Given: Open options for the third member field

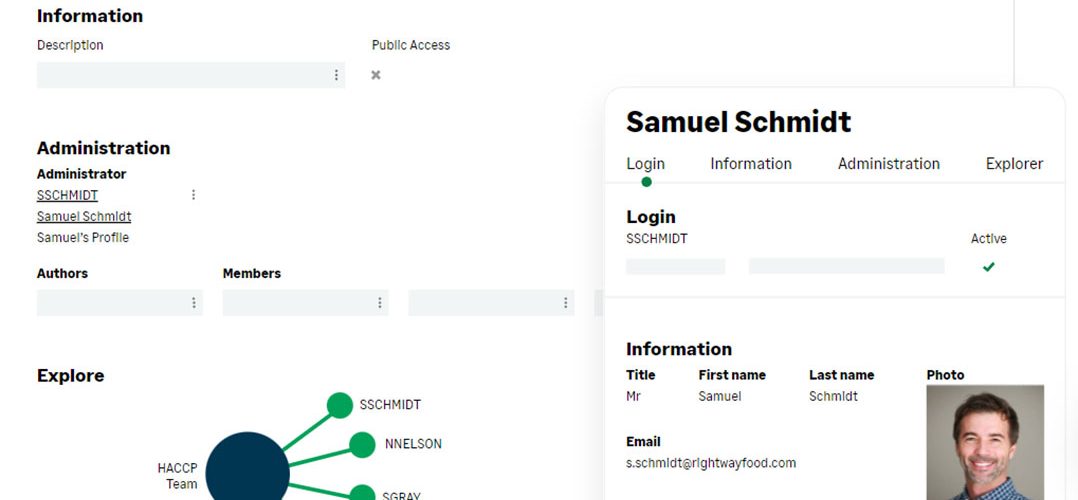Looking at the screenshot, I should click(x=565, y=303).
